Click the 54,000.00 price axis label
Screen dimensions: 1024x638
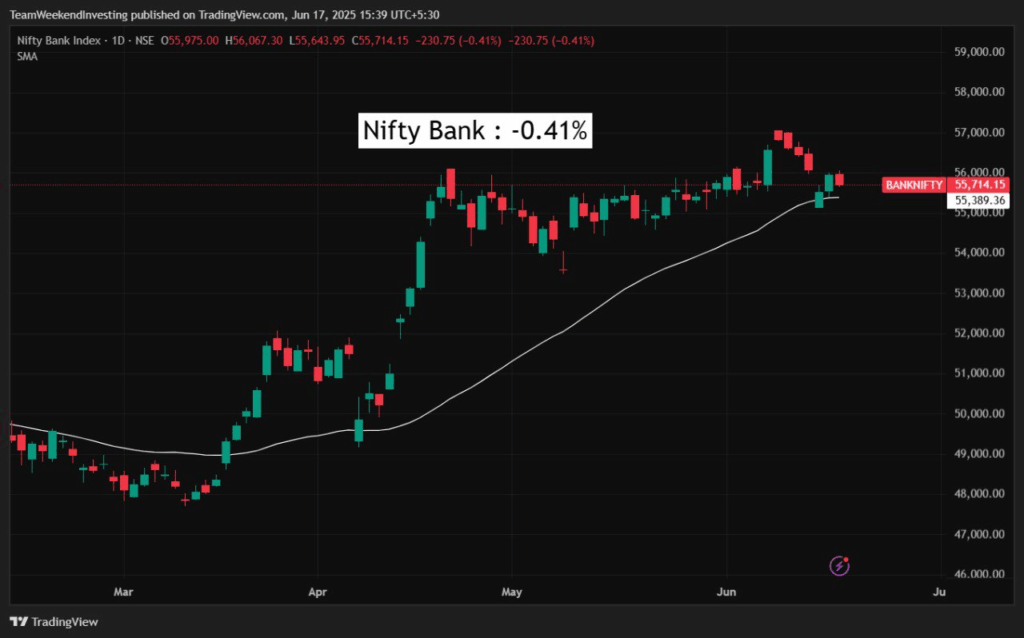(x=979, y=253)
